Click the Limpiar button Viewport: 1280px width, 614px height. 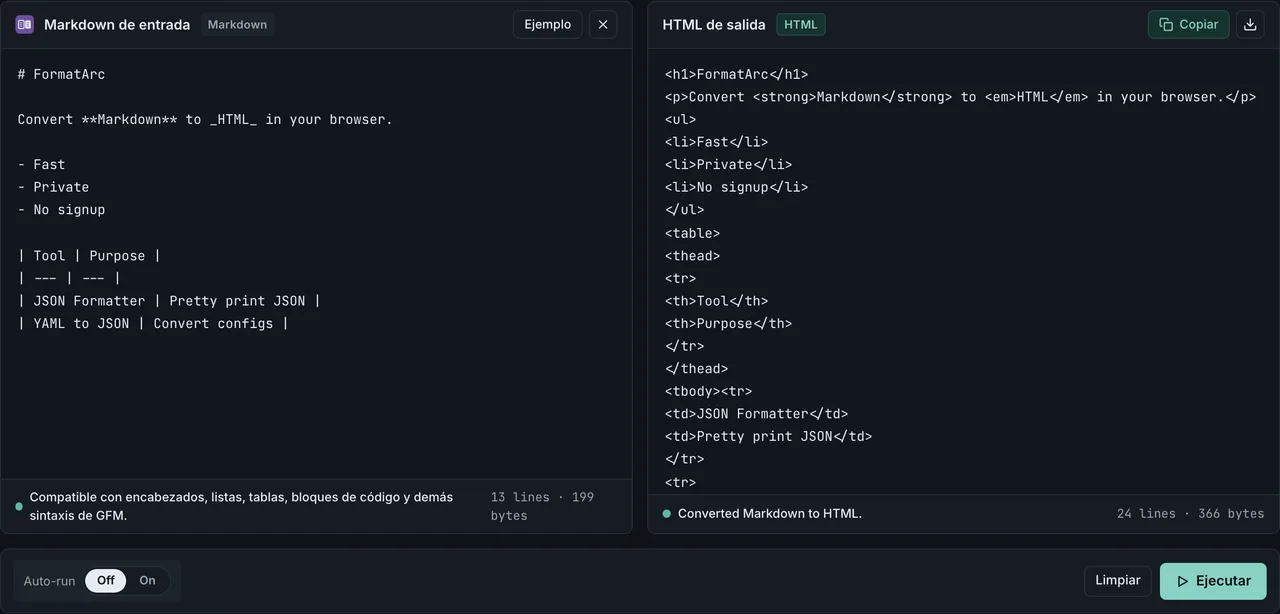(1118, 581)
